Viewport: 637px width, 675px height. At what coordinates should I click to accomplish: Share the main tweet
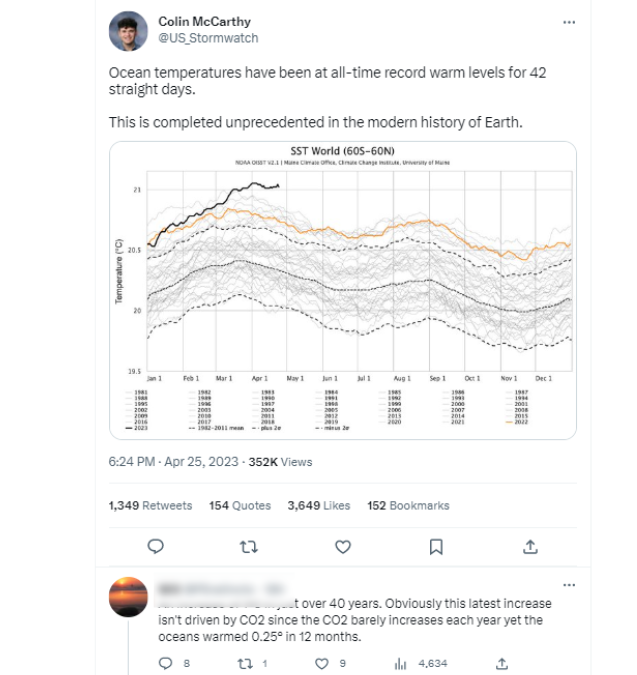(530, 546)
